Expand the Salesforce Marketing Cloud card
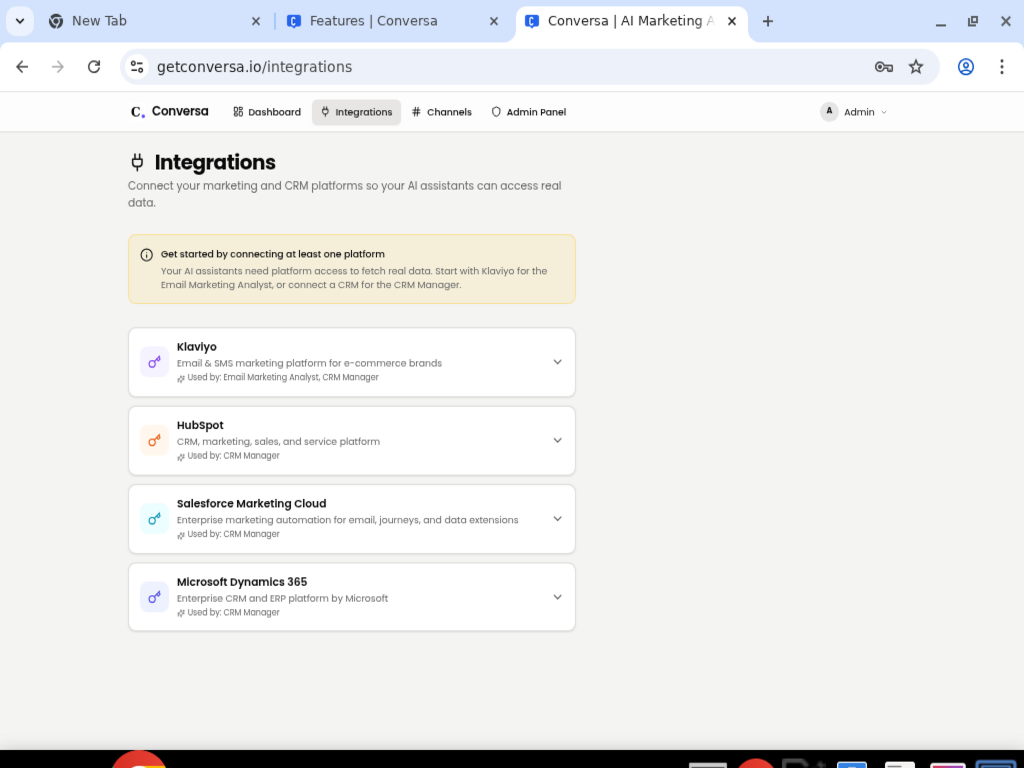The image size is (1024, 768). (x=558, y=519)
